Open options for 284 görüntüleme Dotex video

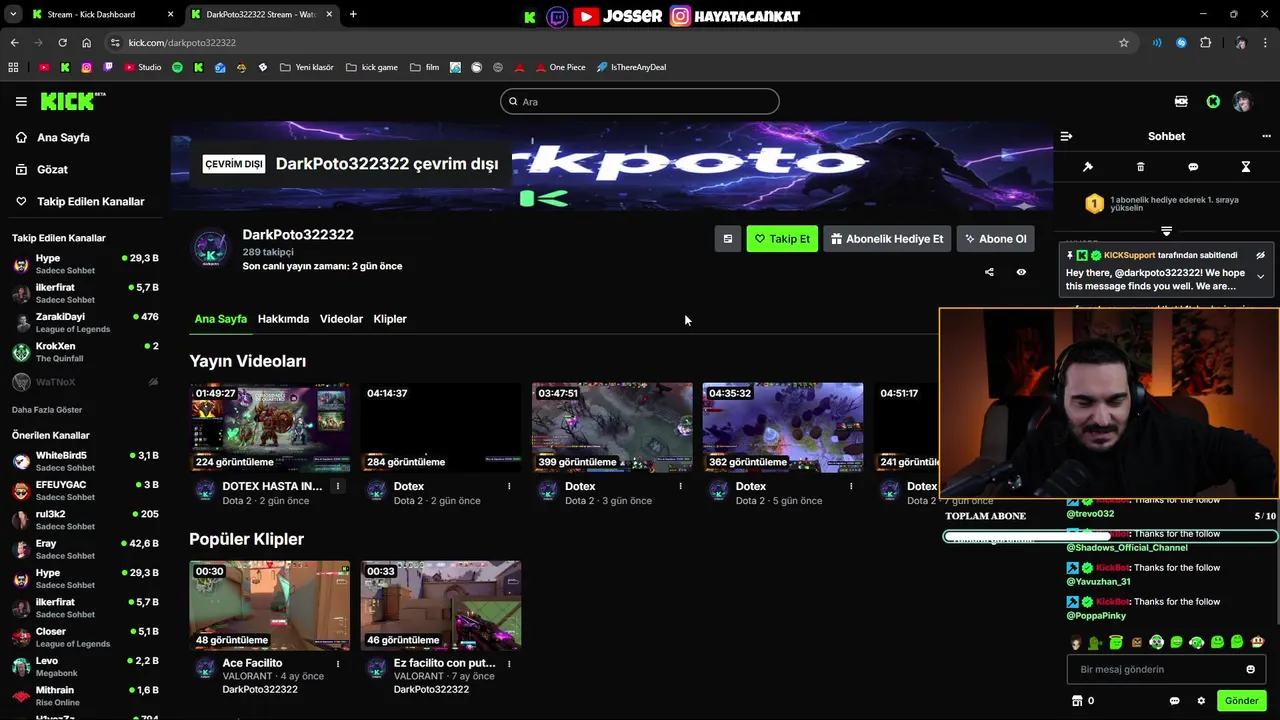[509, 486]
